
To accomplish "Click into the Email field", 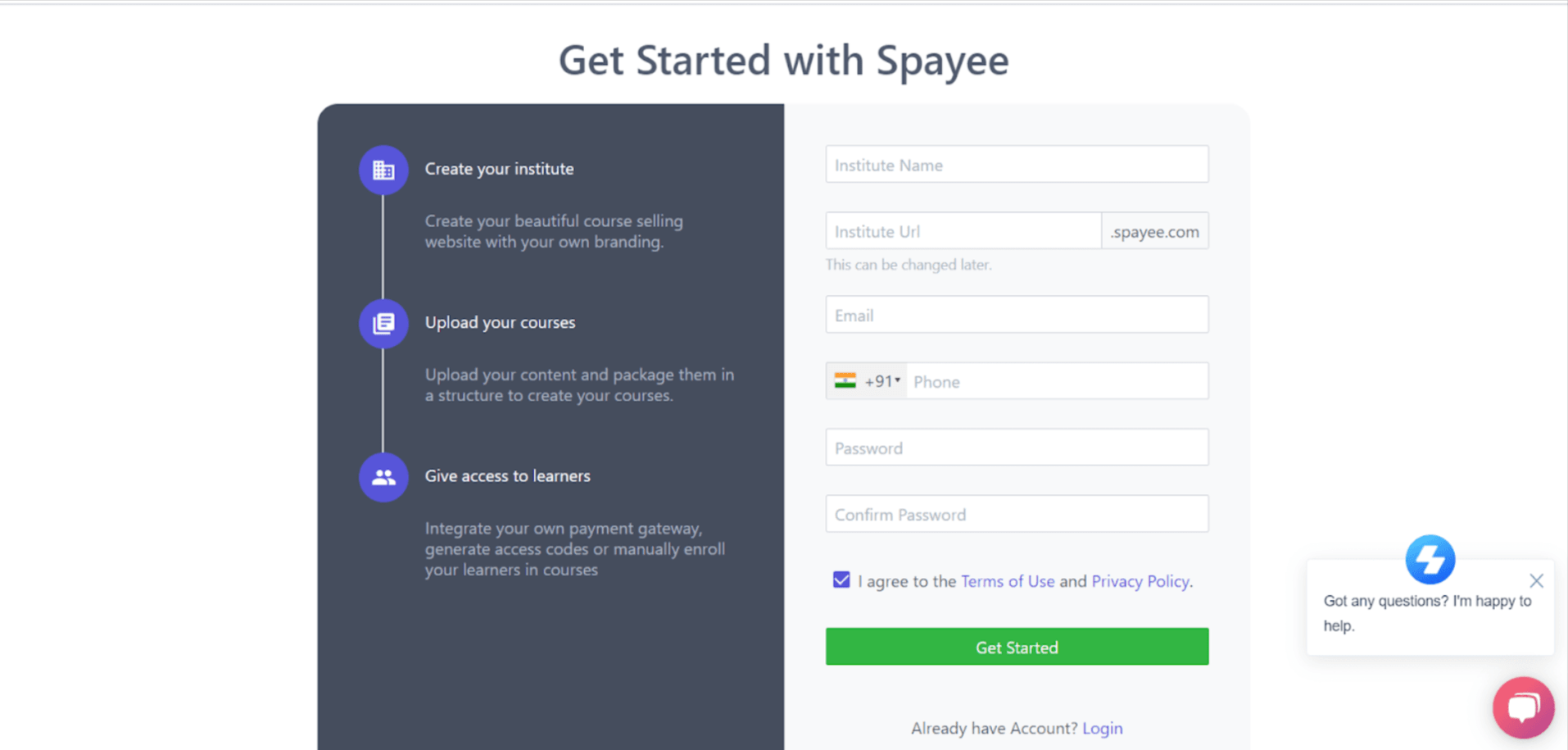I will 1017,315.
